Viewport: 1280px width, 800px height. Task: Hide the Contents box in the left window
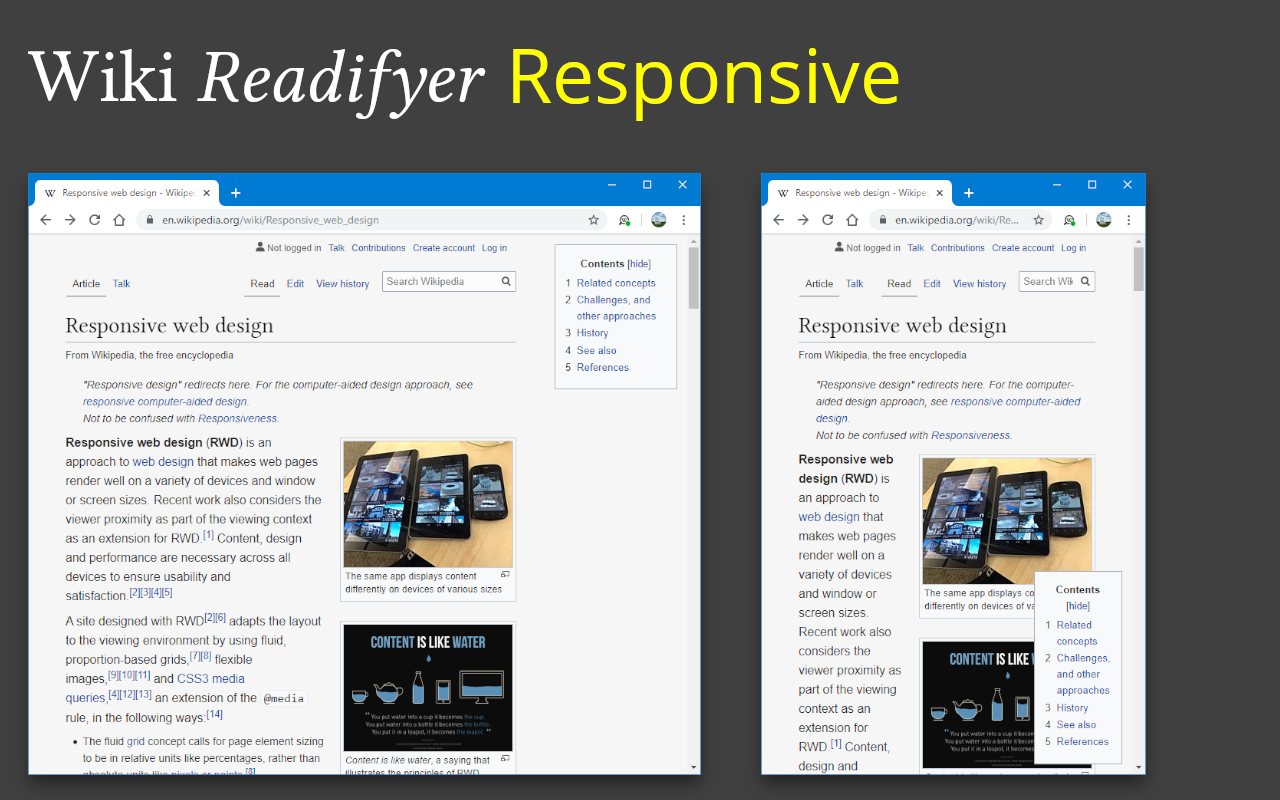639,264
